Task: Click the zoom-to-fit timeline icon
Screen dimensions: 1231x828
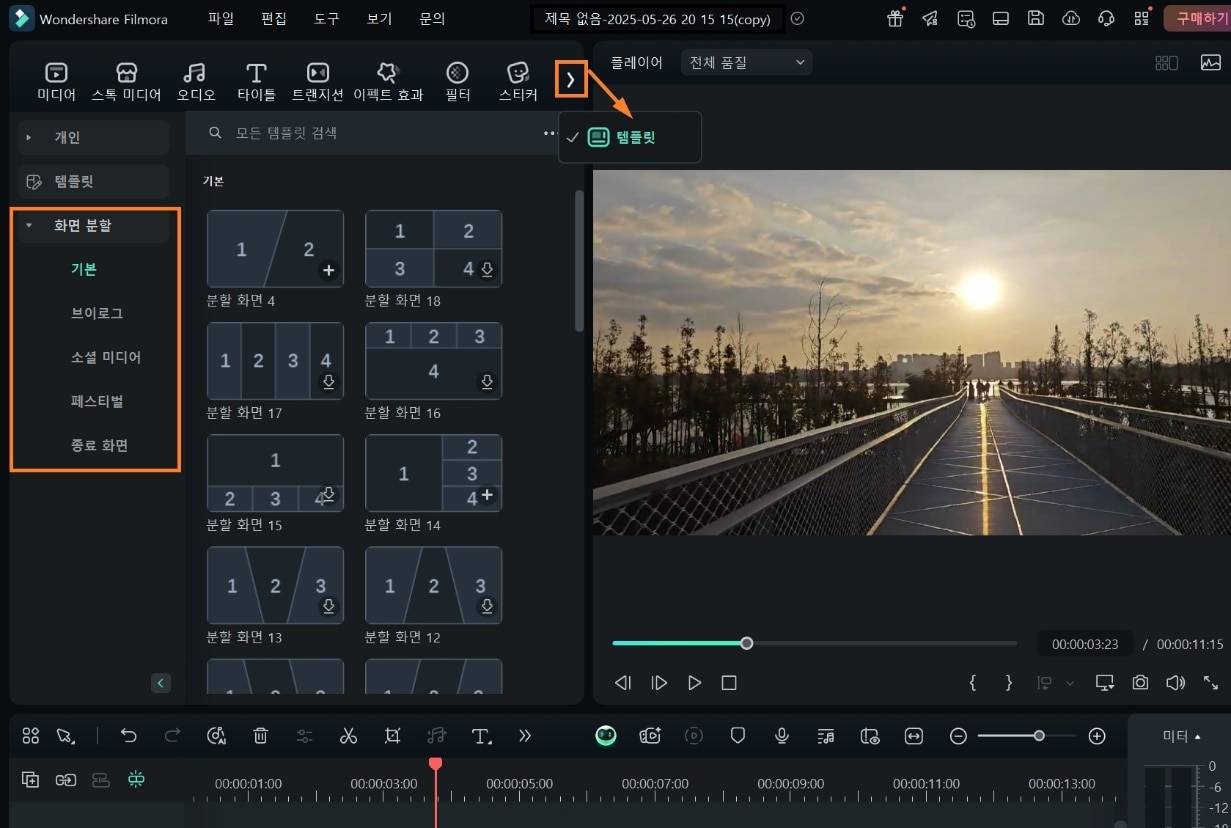Action: click(913, 736)
